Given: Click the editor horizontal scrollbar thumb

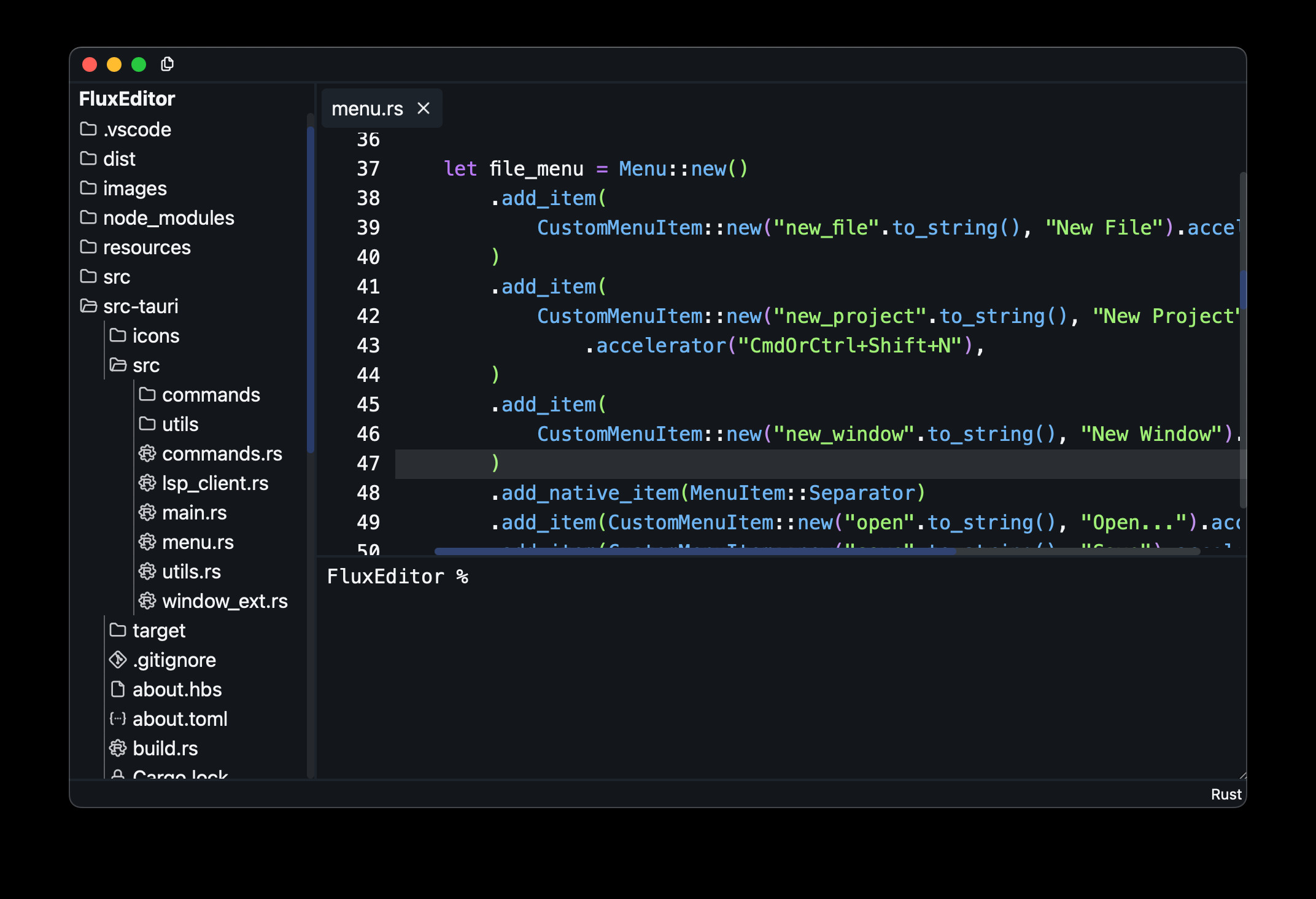Looking at the screenshot, I should pyautogui.click(x=694, y=551).
